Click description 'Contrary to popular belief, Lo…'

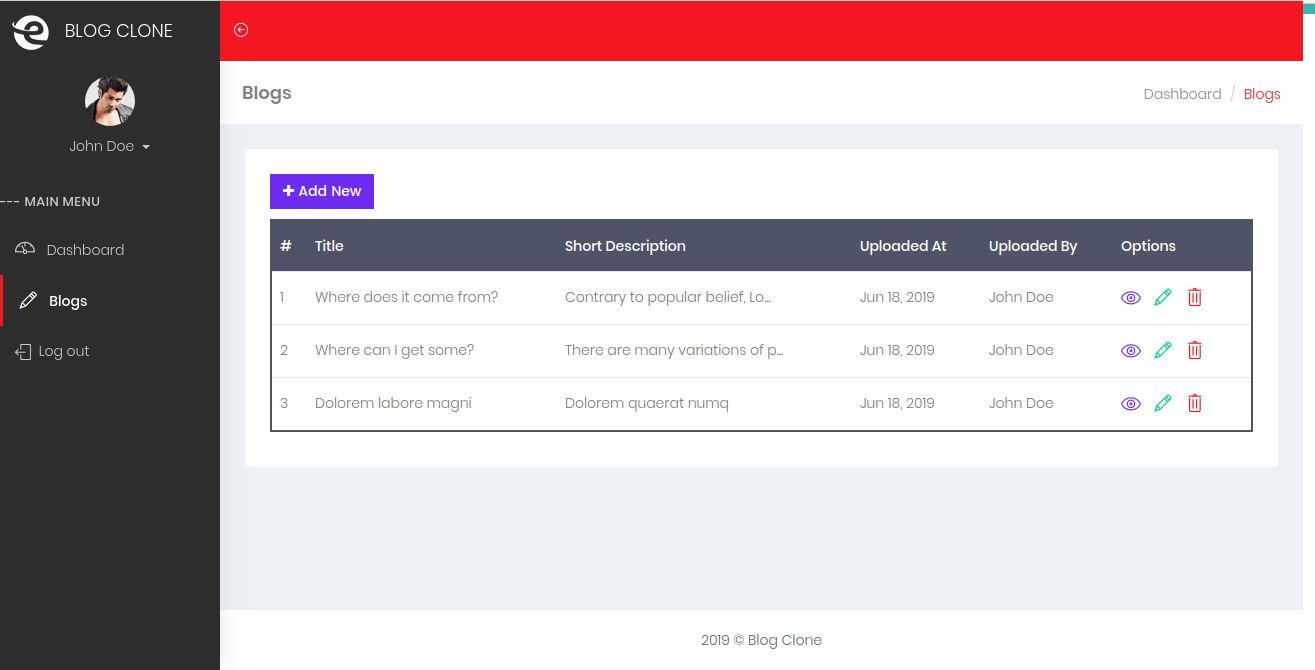tap(668, 297)
